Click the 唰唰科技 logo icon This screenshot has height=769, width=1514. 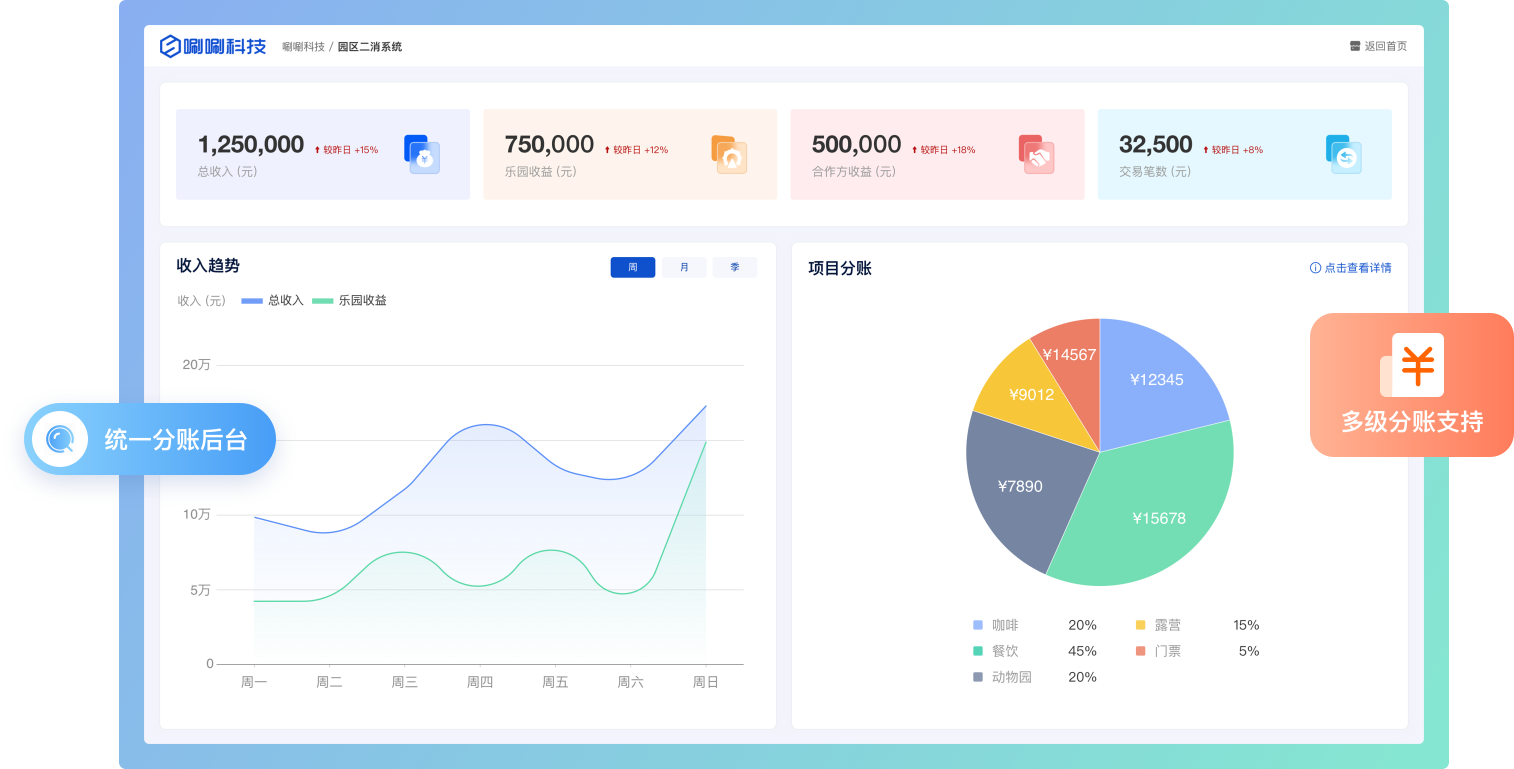pyautogui.click(x=171, y=46)
